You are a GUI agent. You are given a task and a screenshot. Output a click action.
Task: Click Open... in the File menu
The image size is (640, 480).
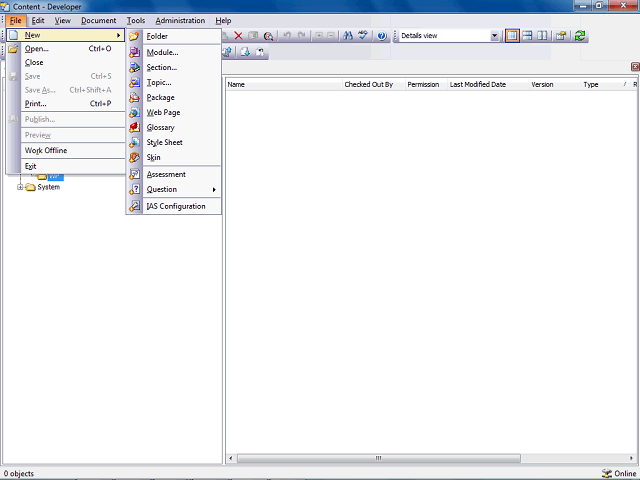[66, 49]
